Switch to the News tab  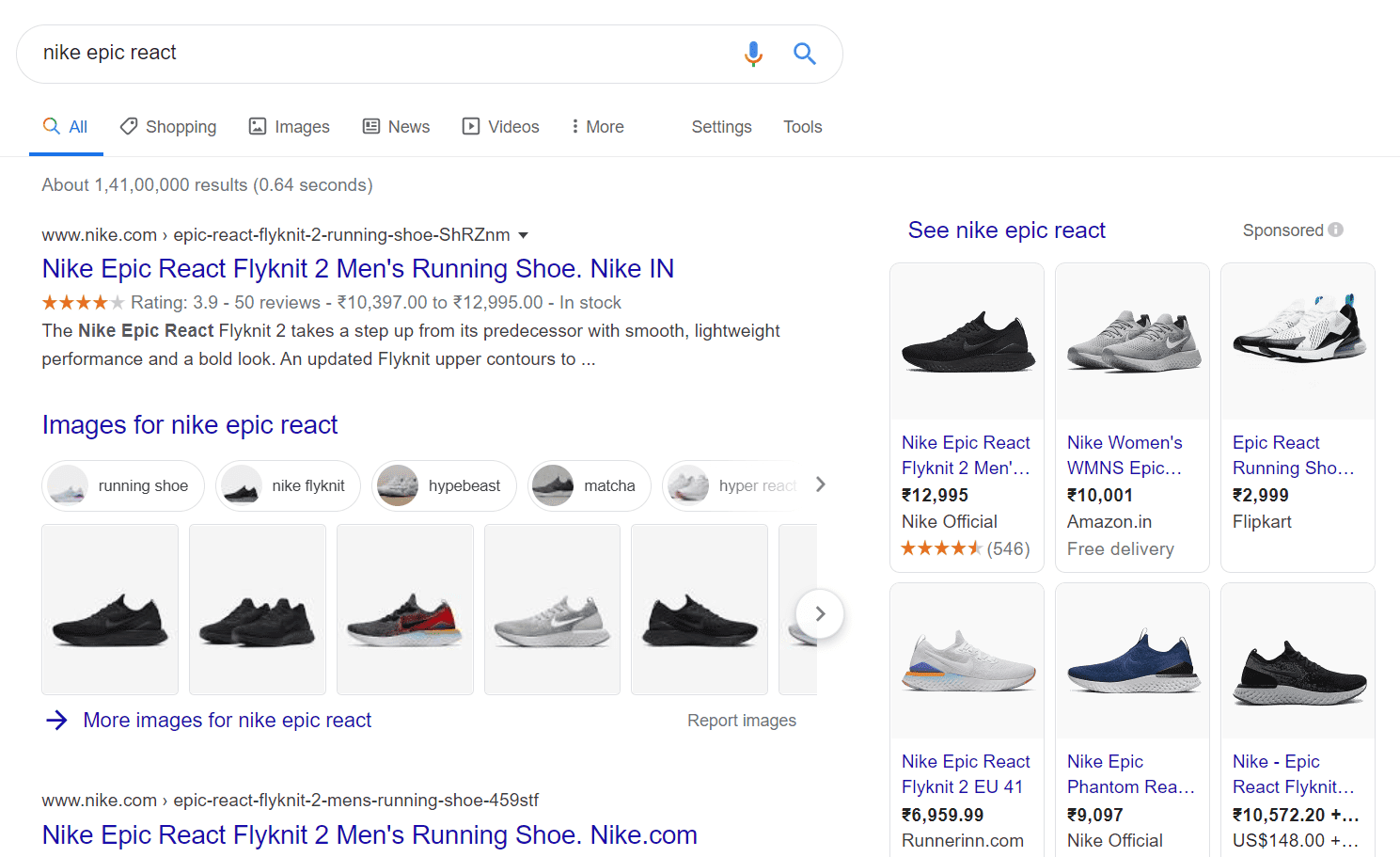pyautogui.click(x=396, y=127)
